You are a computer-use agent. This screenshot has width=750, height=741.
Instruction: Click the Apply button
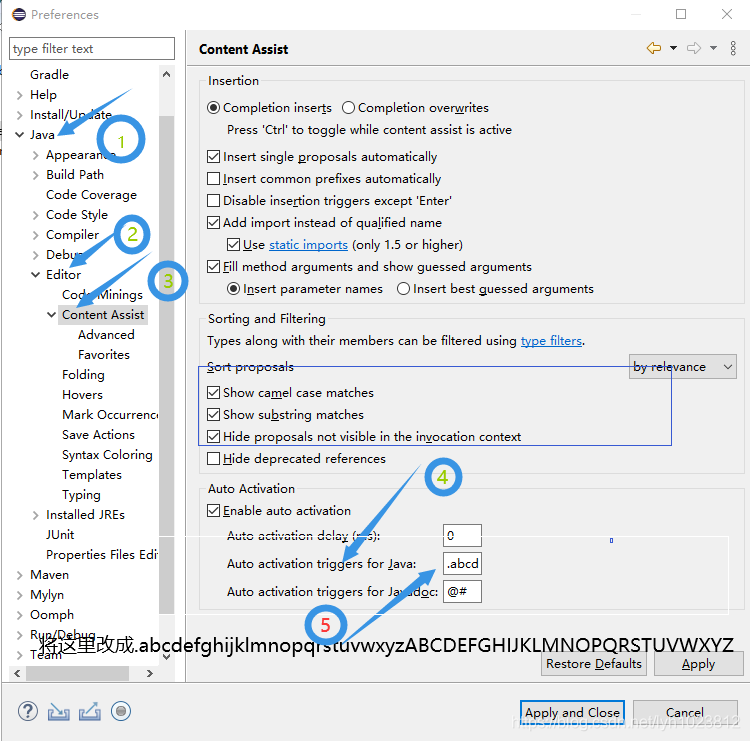[698, 664]
